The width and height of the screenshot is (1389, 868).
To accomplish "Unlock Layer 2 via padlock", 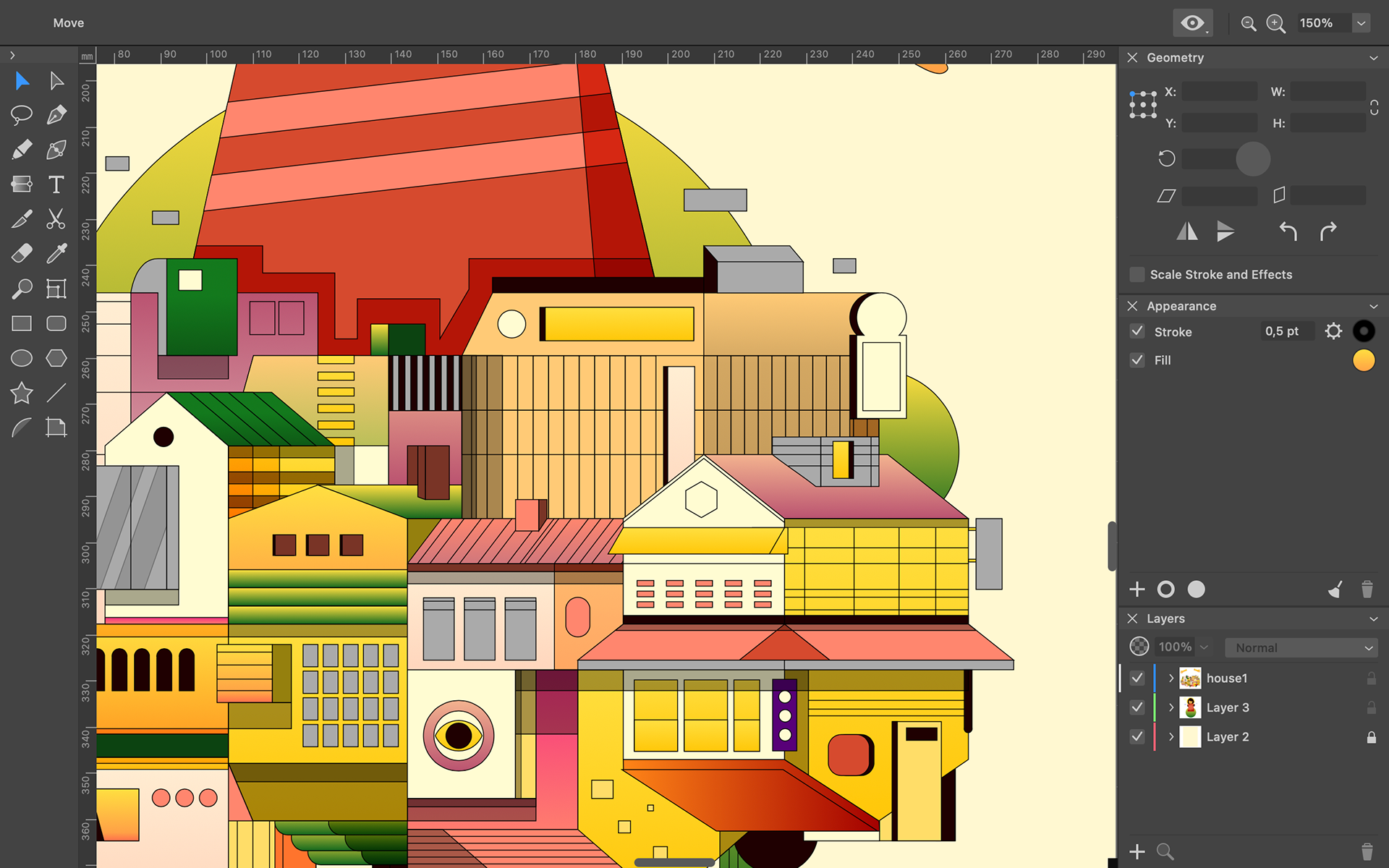I will point(1371,737).
